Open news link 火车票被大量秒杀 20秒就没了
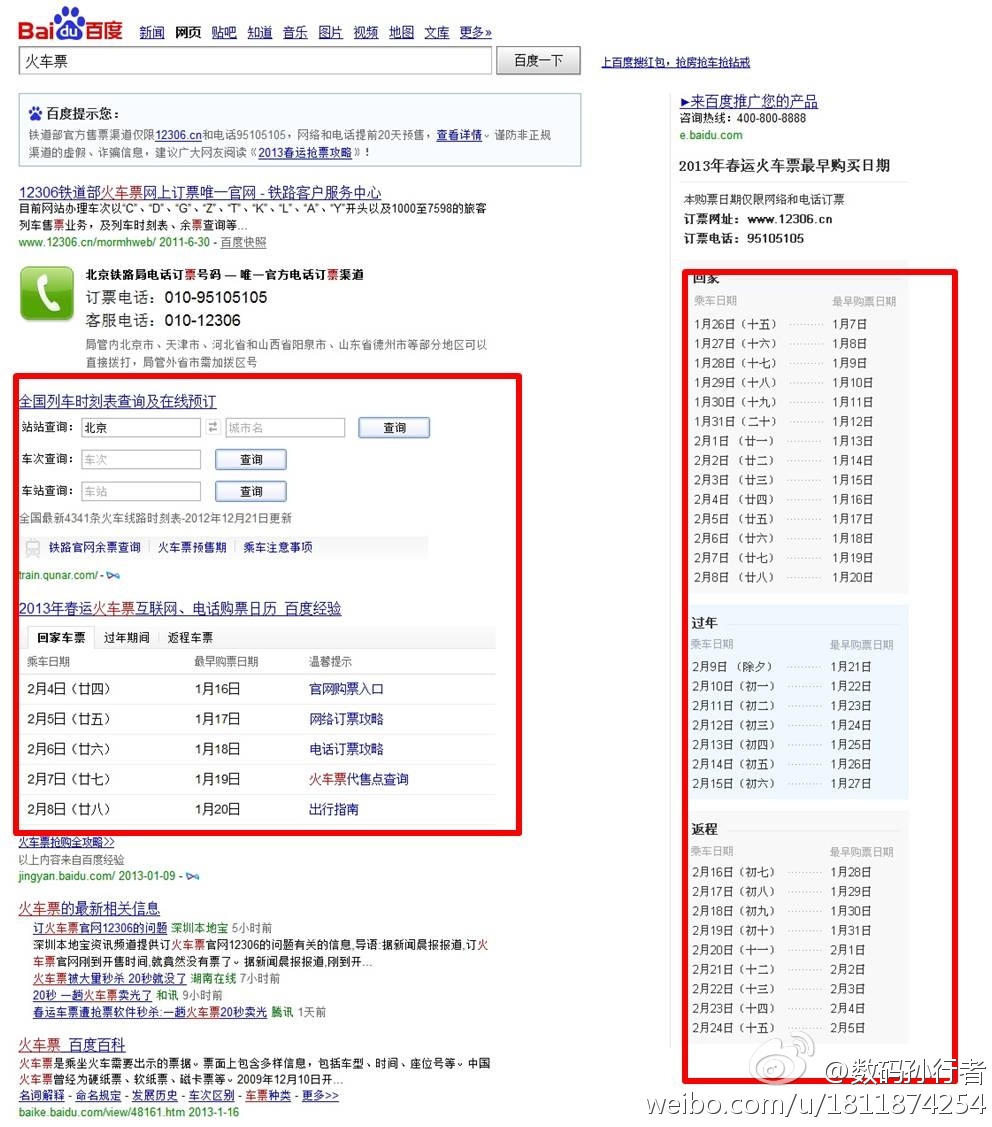 coord(109,978)
